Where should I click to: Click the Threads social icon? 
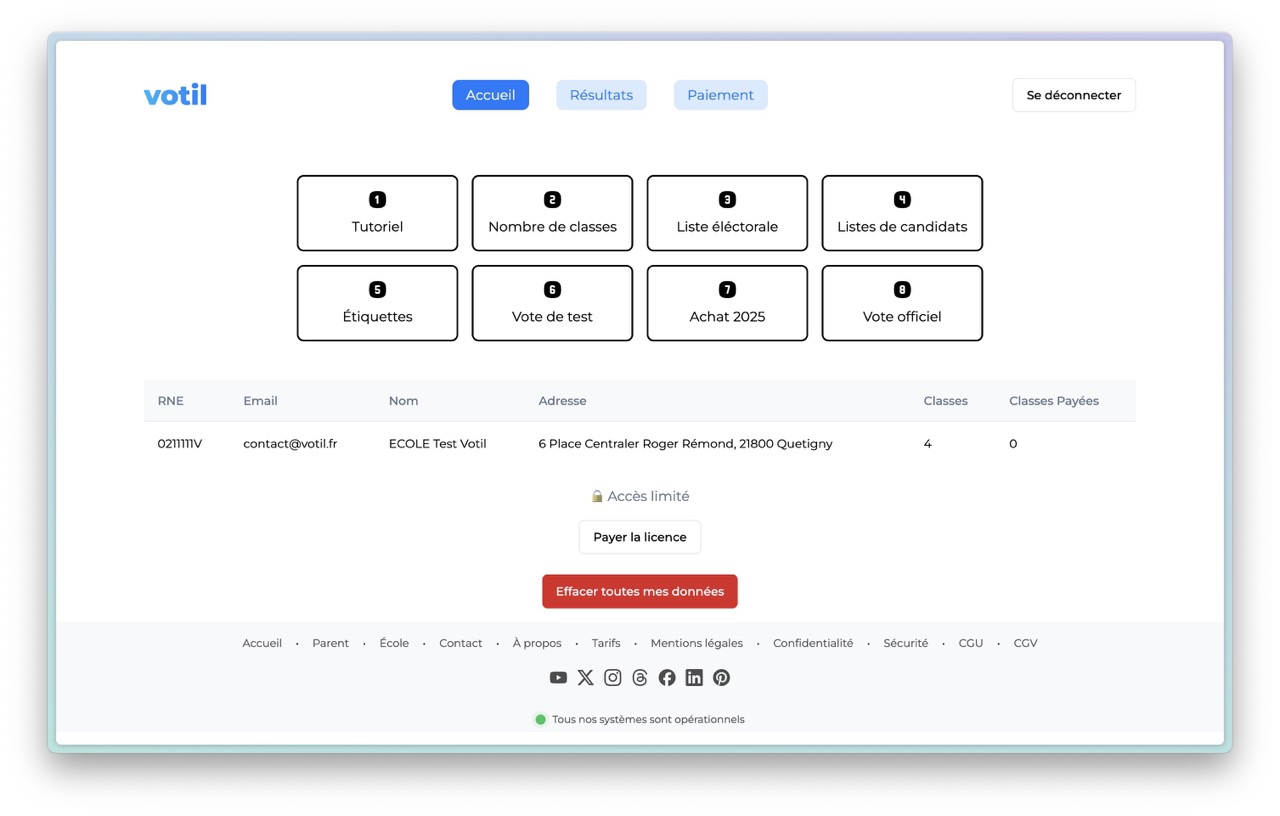tap(640, 678)
